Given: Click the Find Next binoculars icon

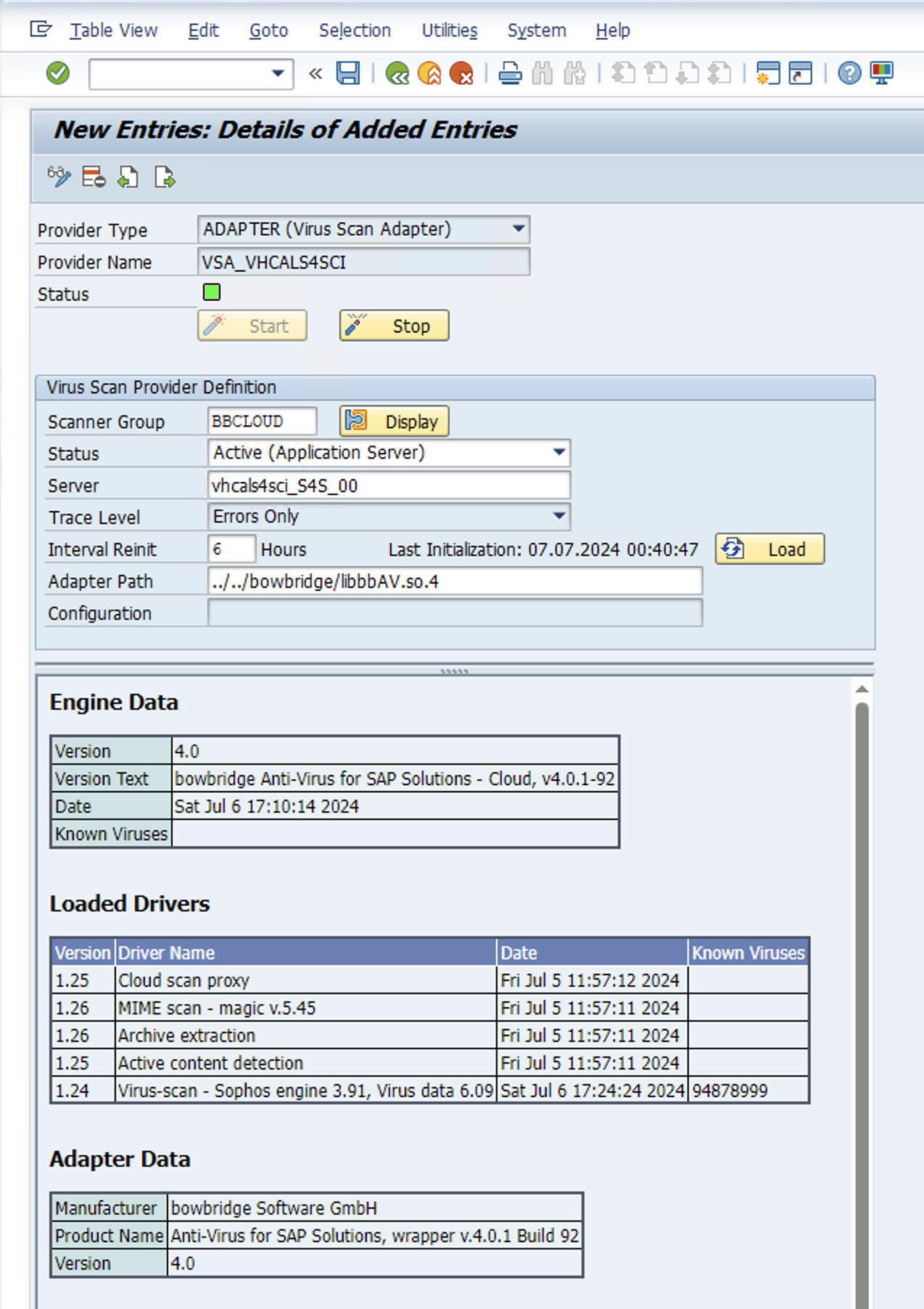Looking at the screenshot, I should click(574, 73).
